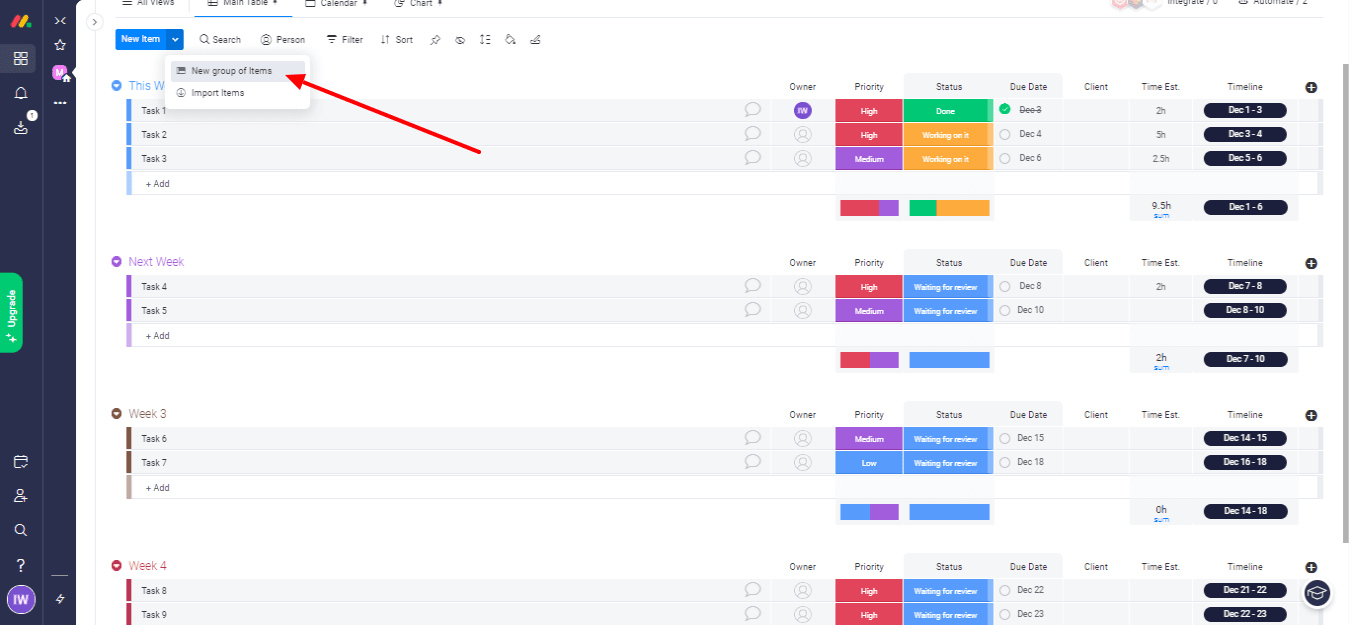This screenshot has height=625, width=1349.
Task: Collapse the This Week group
Action: pos(116,86)
